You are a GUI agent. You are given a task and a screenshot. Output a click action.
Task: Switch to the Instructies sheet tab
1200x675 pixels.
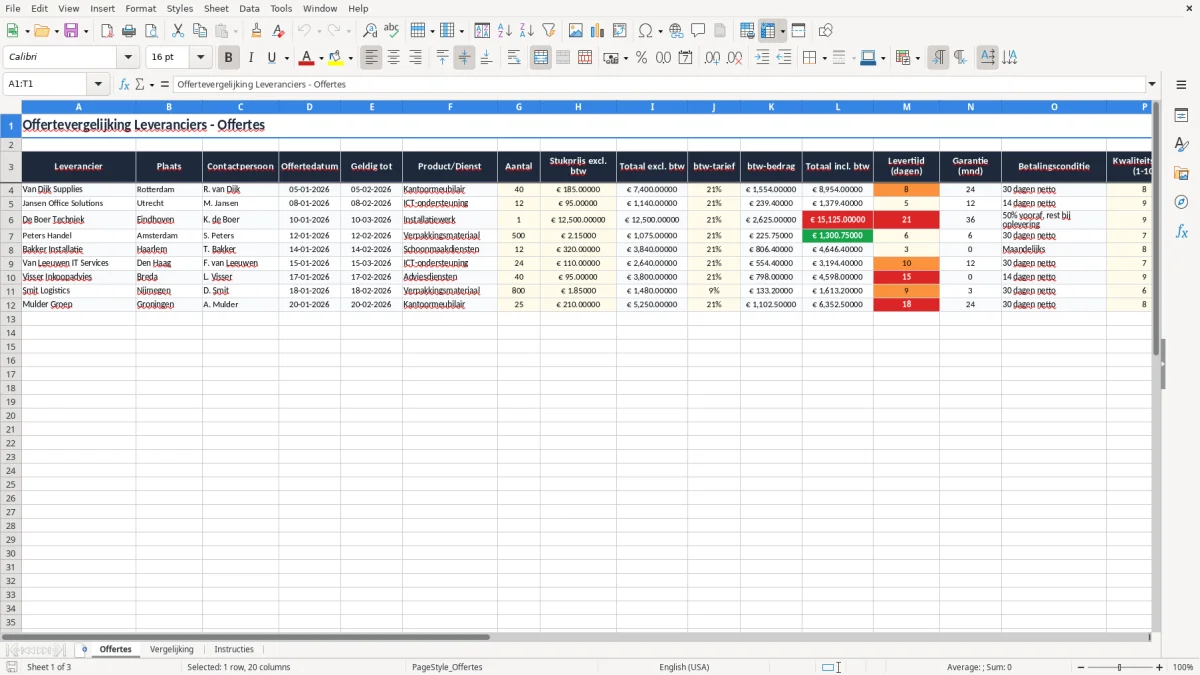tap(234, 649)
